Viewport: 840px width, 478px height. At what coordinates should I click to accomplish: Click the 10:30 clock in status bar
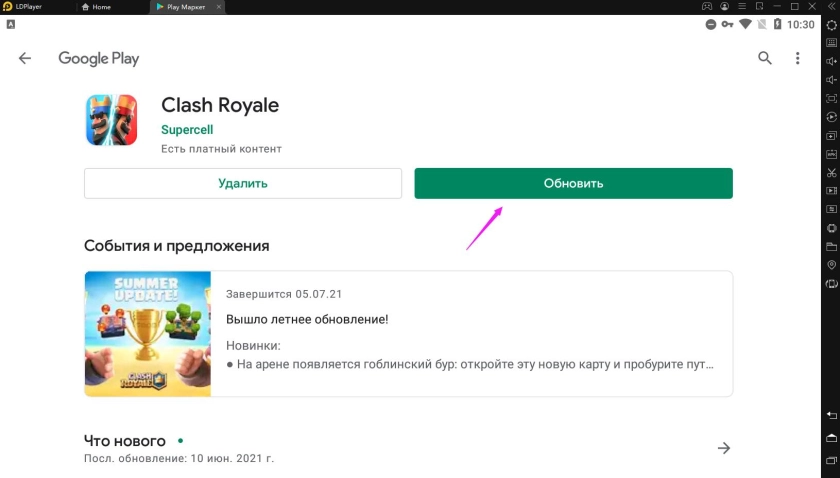click(800, 25)
